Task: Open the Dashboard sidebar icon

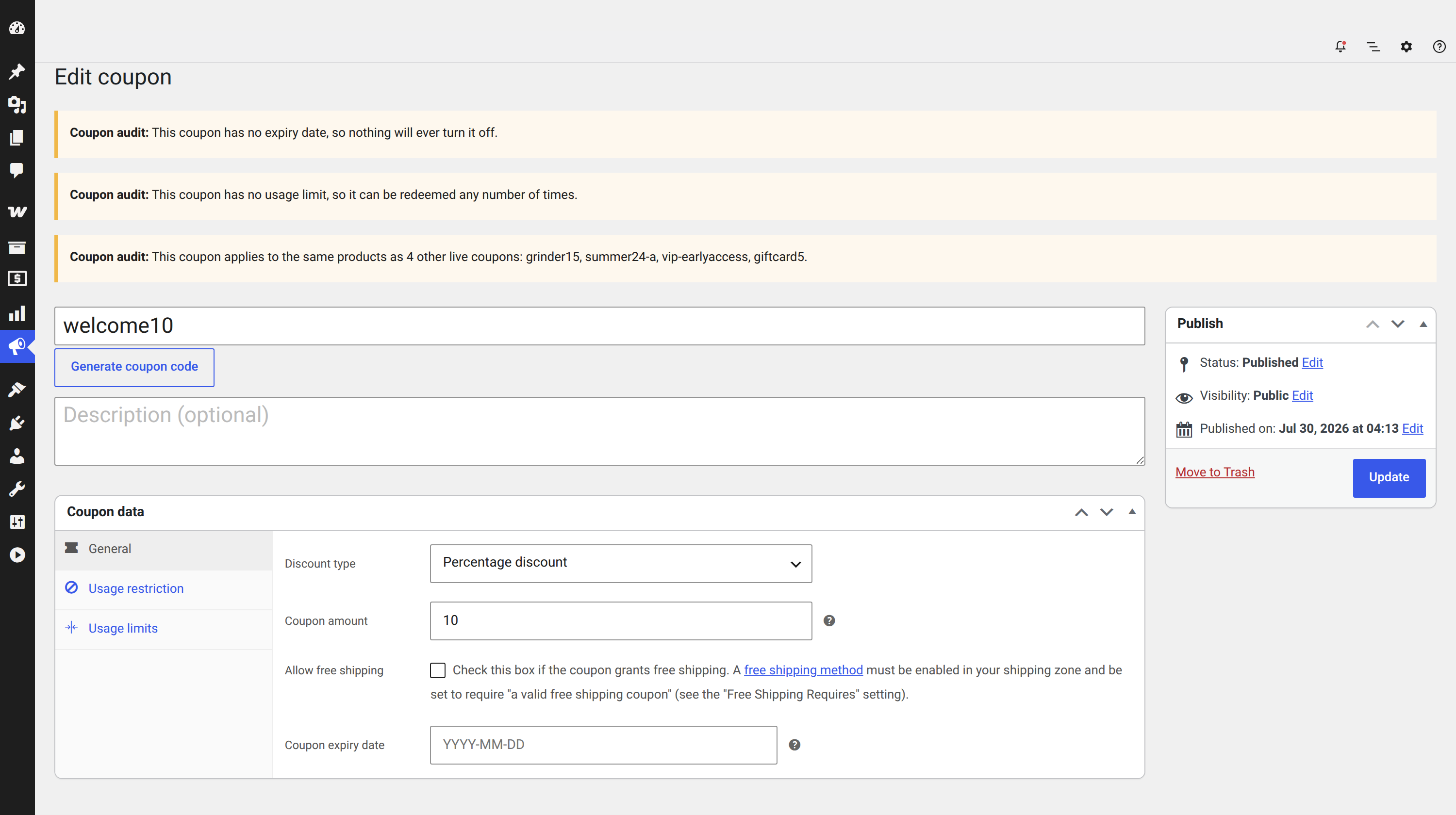Action: 17,28
